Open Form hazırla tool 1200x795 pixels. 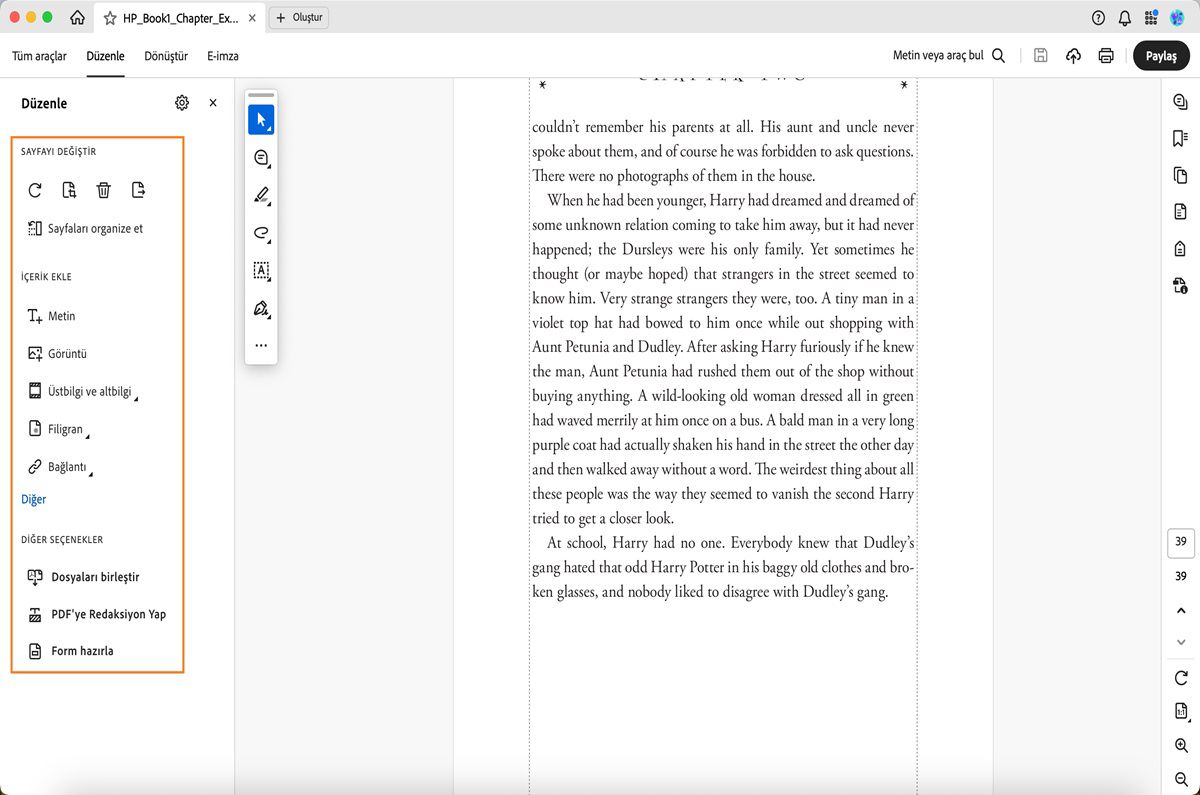point(71,651)
